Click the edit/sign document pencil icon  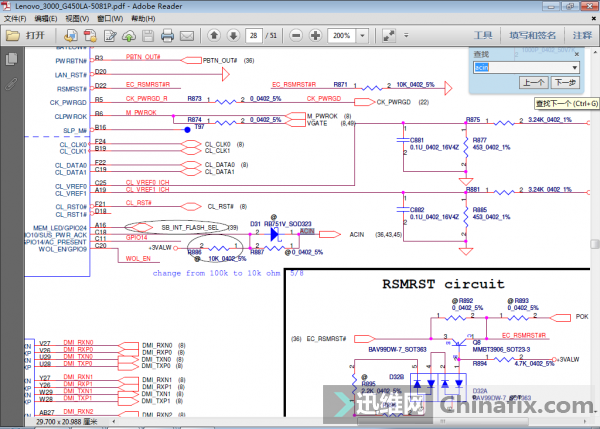point(110,36)
